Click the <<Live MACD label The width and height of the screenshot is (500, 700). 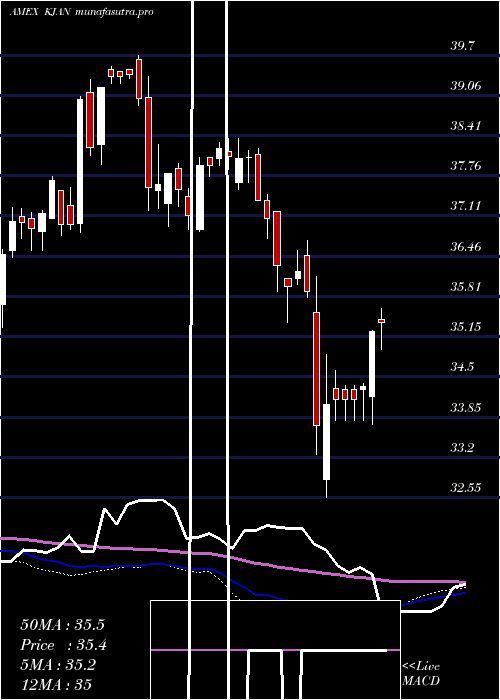coord(421,673)
